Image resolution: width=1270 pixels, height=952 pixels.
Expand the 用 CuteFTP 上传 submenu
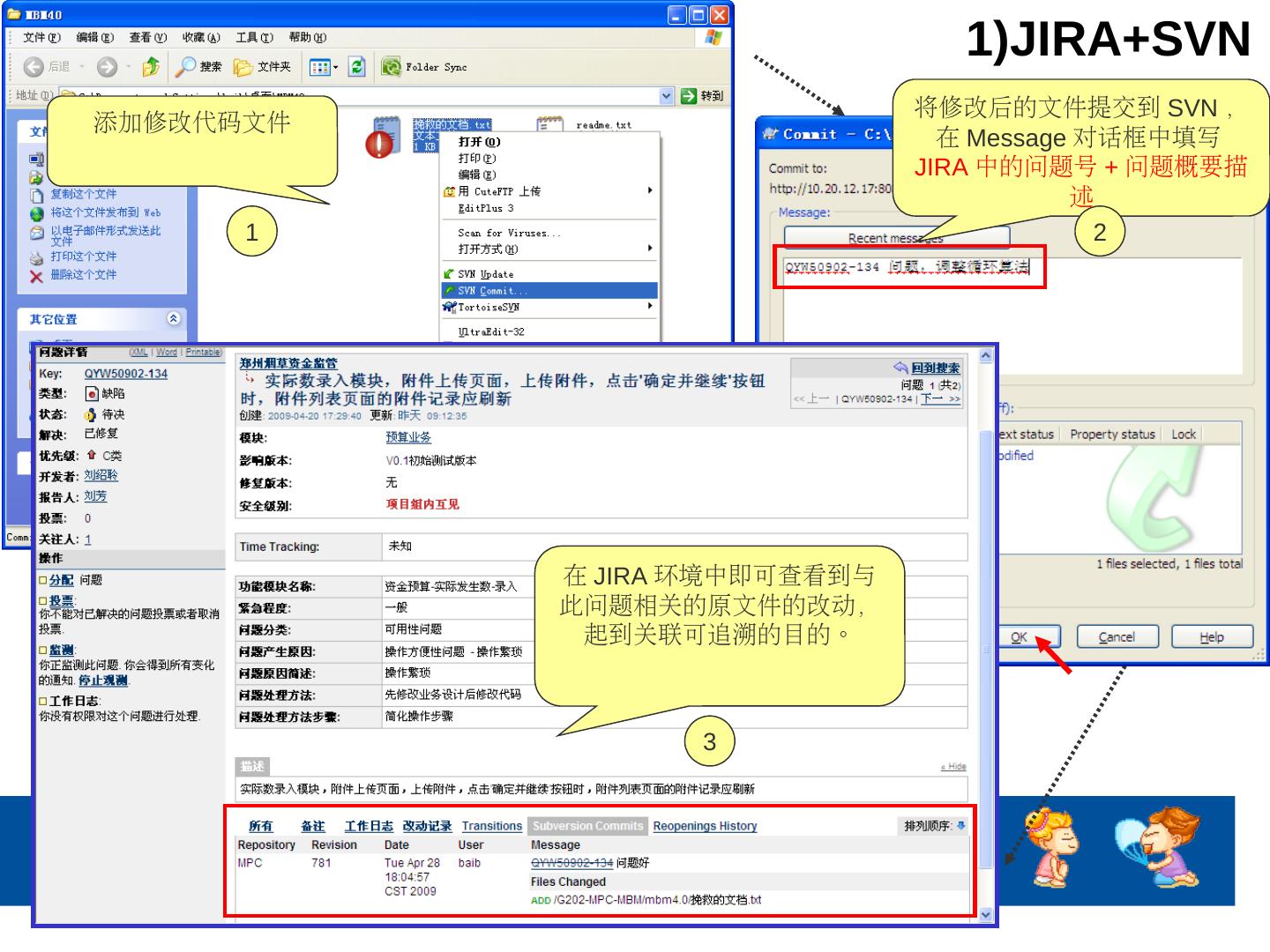(650, 190)
